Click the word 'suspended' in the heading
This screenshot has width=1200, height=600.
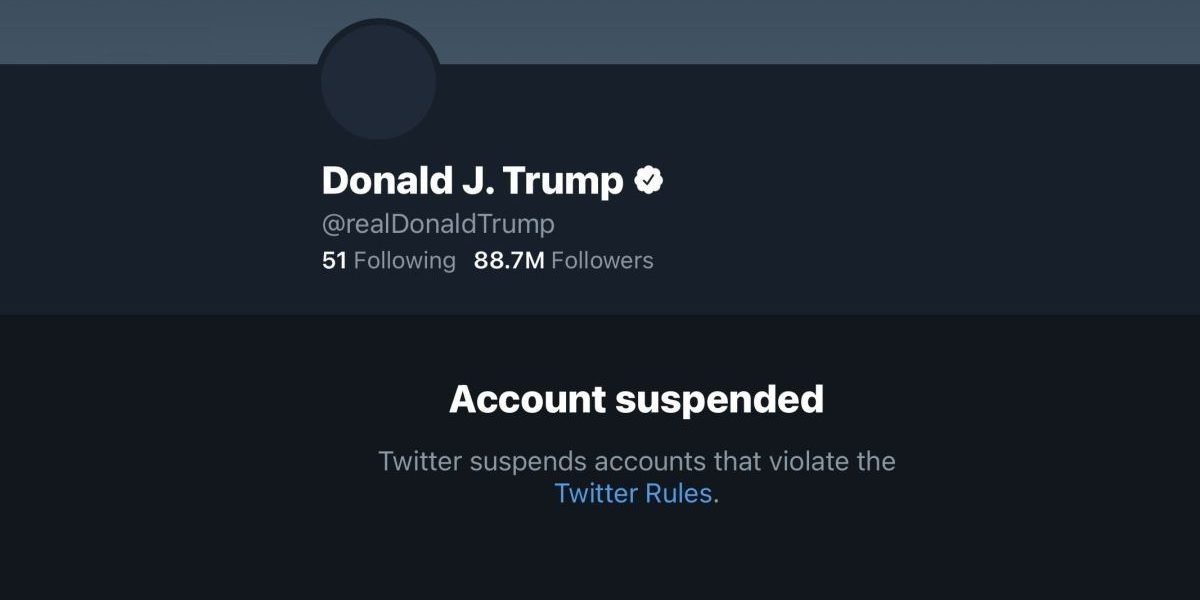pos(719,399)
